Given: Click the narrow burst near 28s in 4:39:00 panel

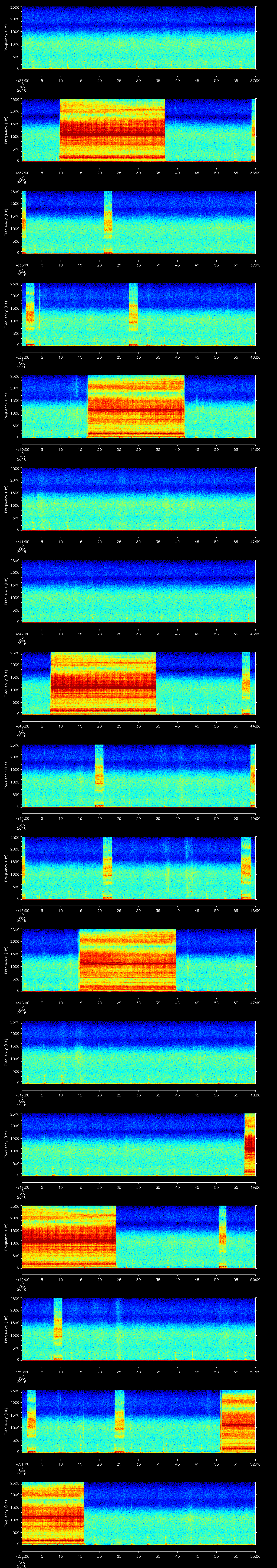Looking at the screenshot, I should 133,314.
